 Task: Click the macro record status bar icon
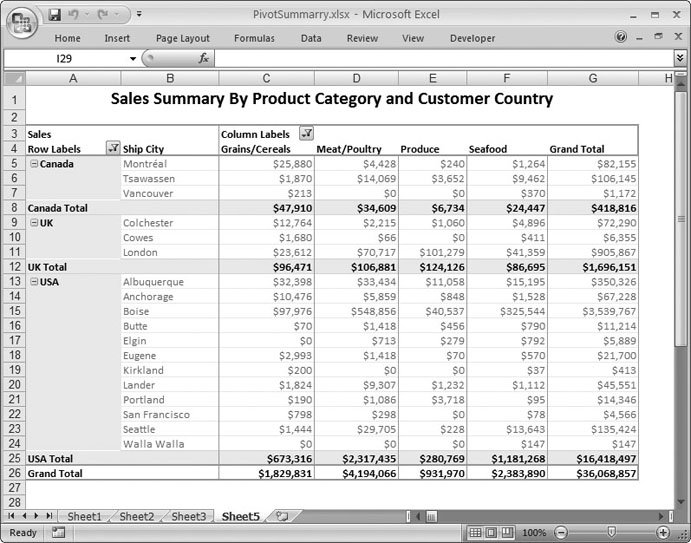58,533
